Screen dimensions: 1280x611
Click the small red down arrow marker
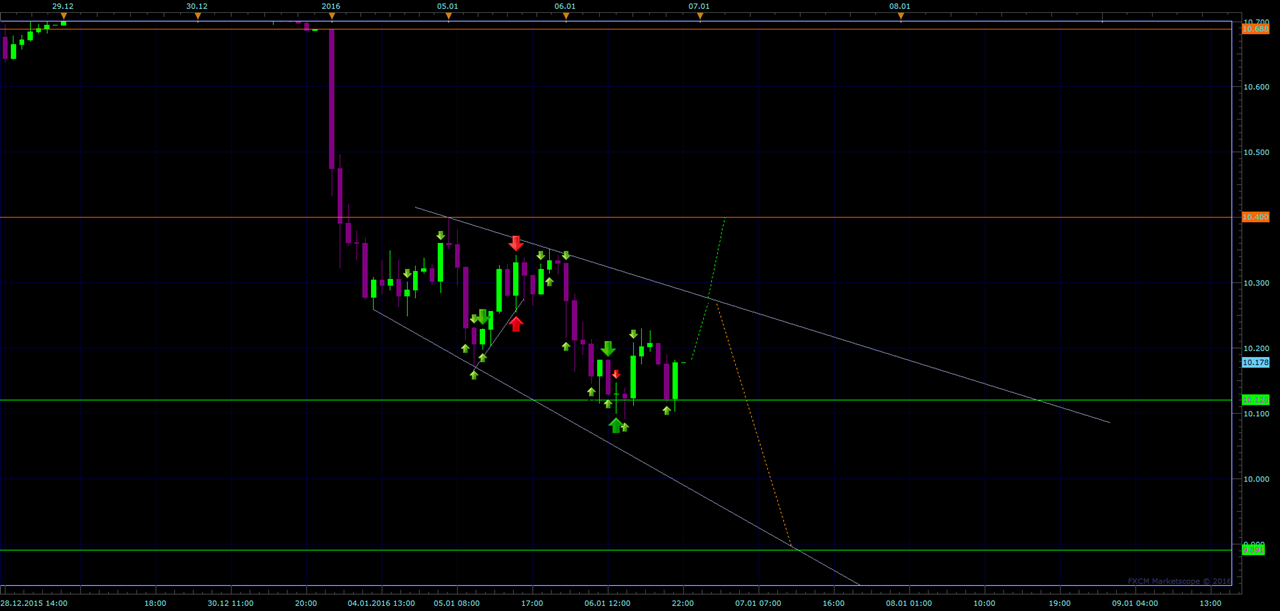[x=616, y=374]
